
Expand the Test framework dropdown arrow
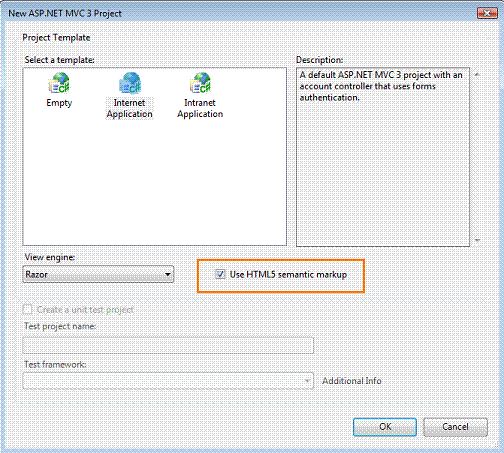click(x=307, y=381)
